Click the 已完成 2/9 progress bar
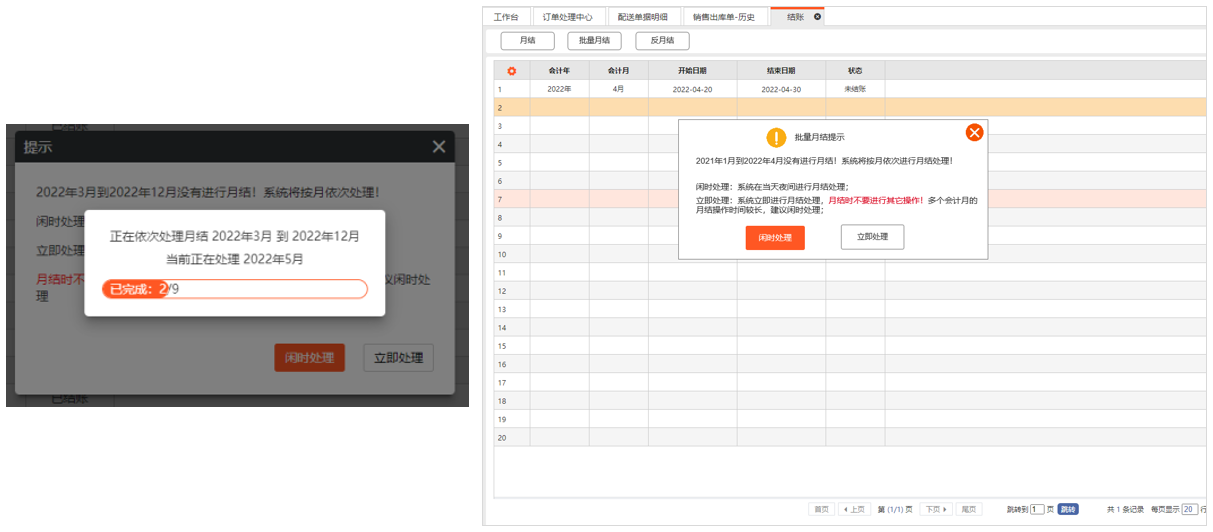The image size is (1213, 532). [235, 289]
